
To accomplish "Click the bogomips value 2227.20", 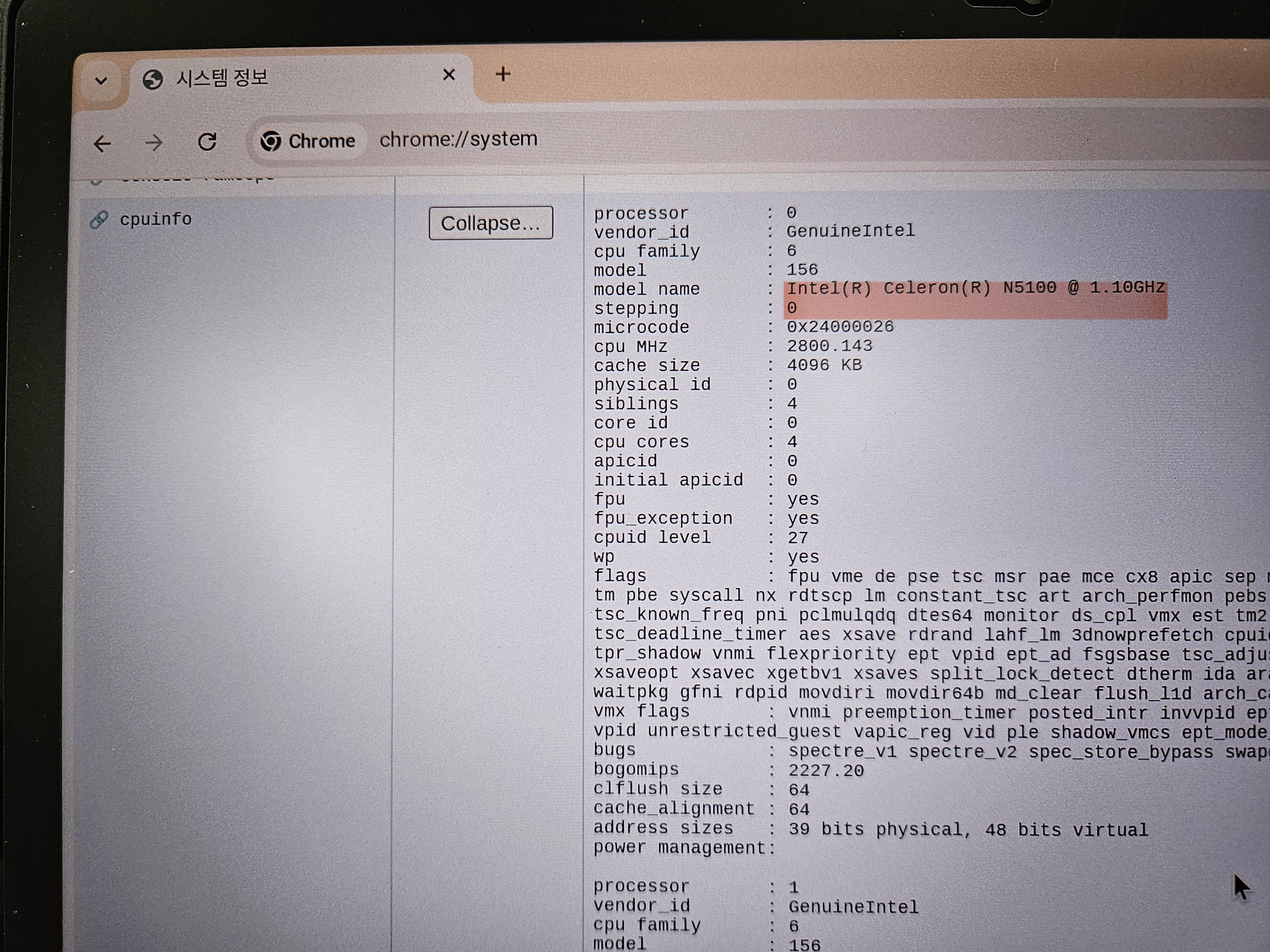I will (825, 770).
